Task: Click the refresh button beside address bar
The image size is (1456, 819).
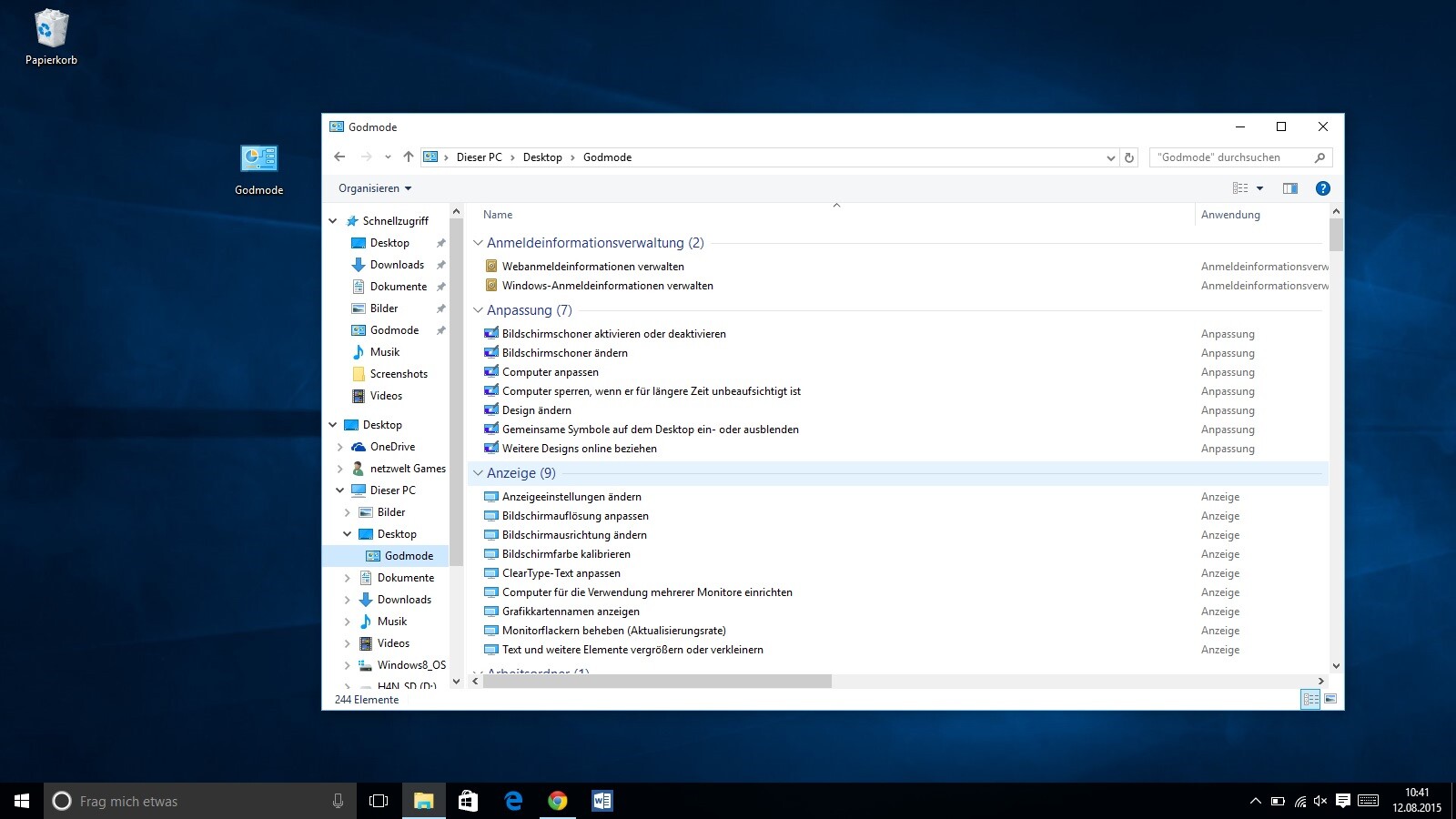Action: point(1129,157)
